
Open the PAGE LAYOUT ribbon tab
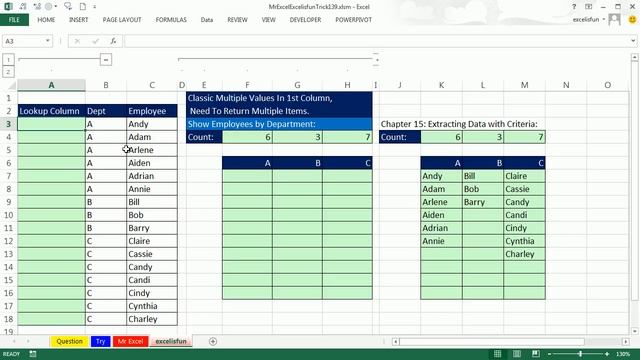tap(122, 20)
